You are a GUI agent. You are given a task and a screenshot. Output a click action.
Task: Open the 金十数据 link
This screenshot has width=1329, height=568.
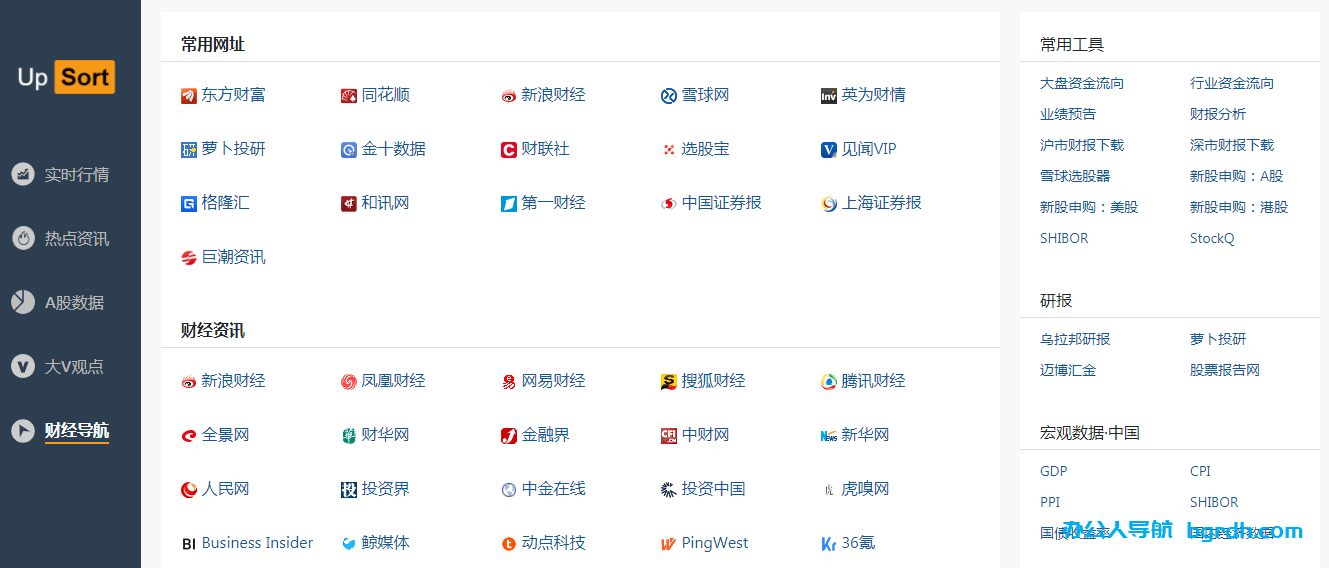coord(393,149)
